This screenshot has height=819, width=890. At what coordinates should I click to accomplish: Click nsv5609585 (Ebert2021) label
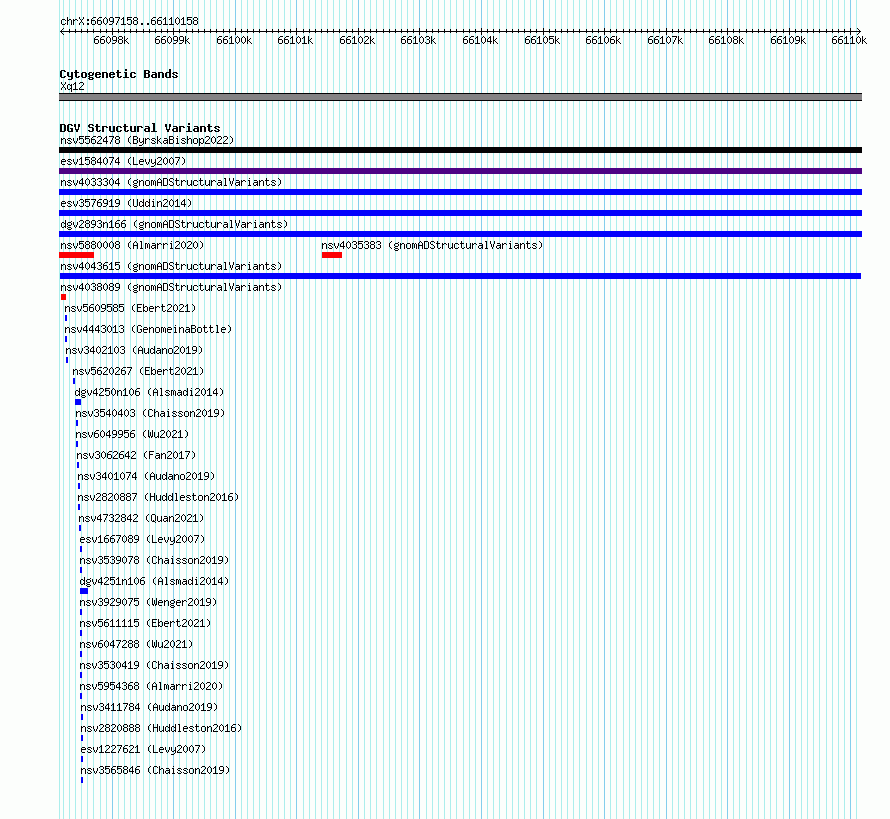point(130,308)
